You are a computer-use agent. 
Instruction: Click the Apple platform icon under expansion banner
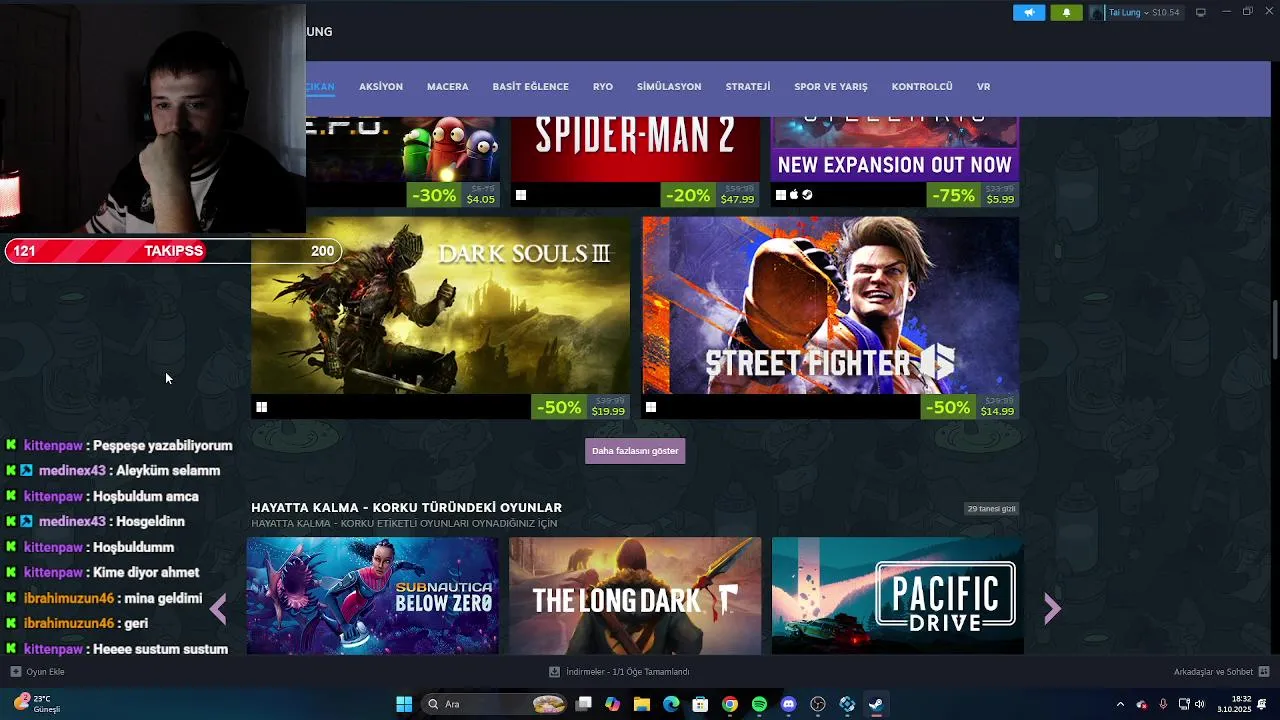794,195
